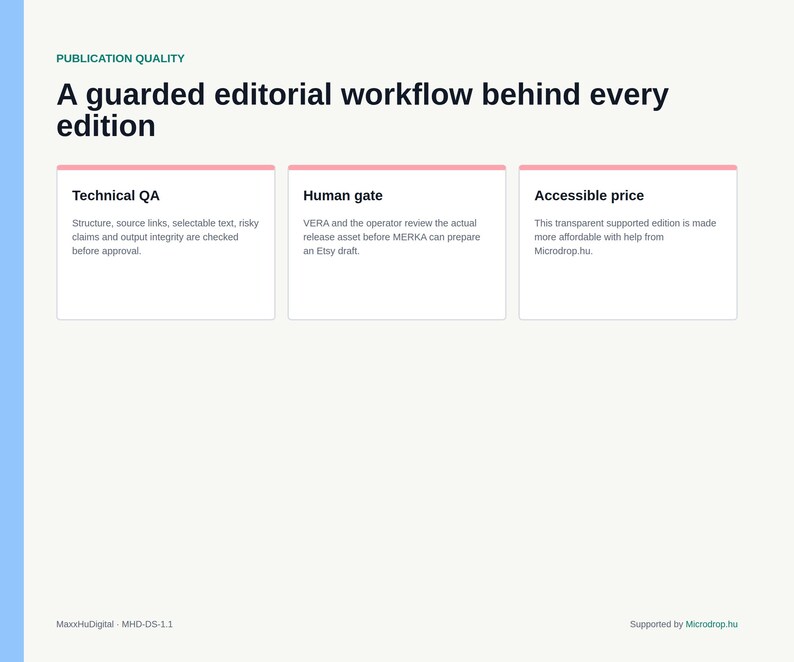794x662 pixels.
Task: Click the PUBLICATION QUALITY label
Action: 120,59
